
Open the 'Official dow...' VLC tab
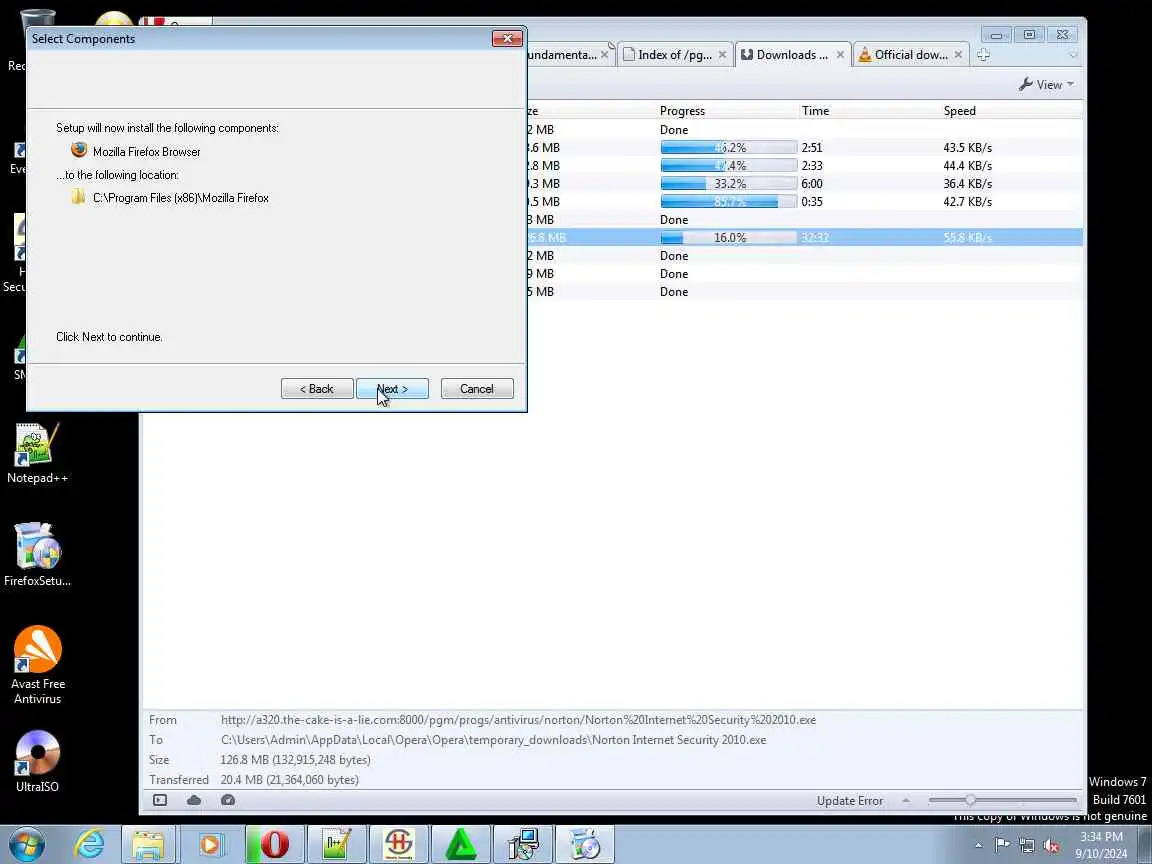click(x=911, y=54)
